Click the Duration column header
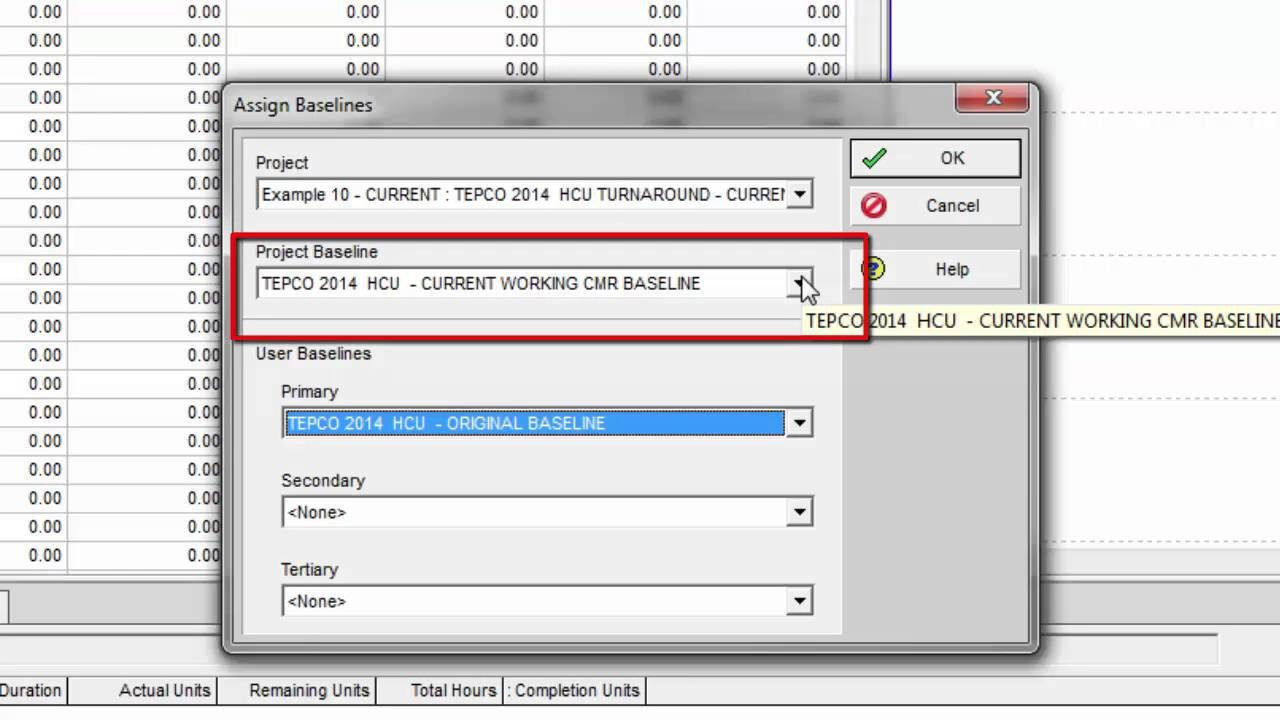Image resolution: width=1280 pixels, height=720 pixels. (x=33, y=690)
